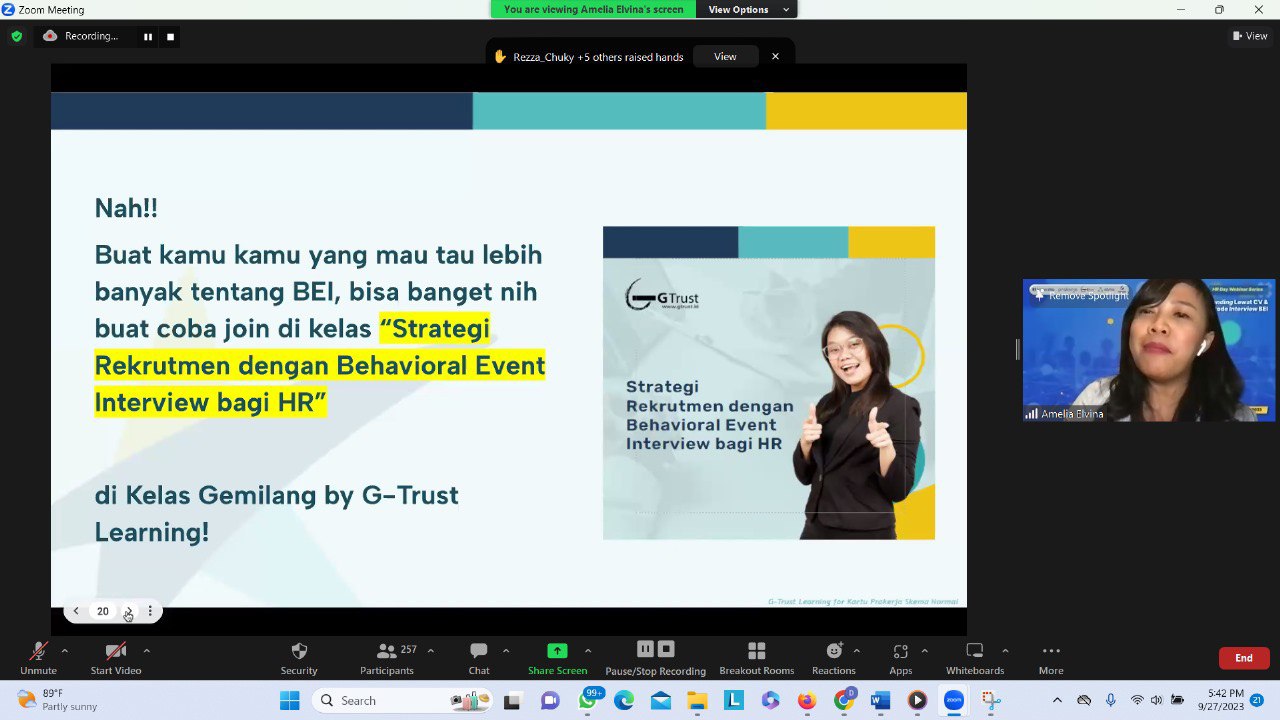
Task: Open Google Chrome from the taskbar
Action: (844, 700)
